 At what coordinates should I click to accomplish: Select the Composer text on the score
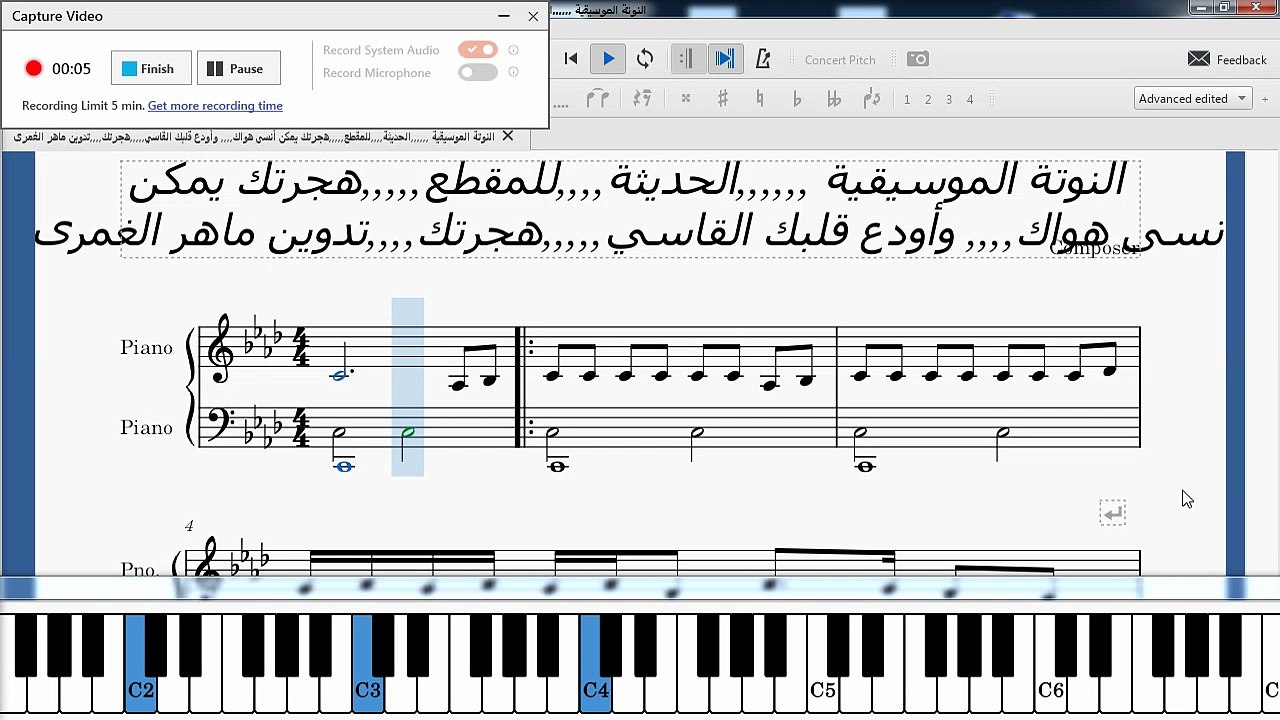pyautogui.click(x=1095, y=248)
